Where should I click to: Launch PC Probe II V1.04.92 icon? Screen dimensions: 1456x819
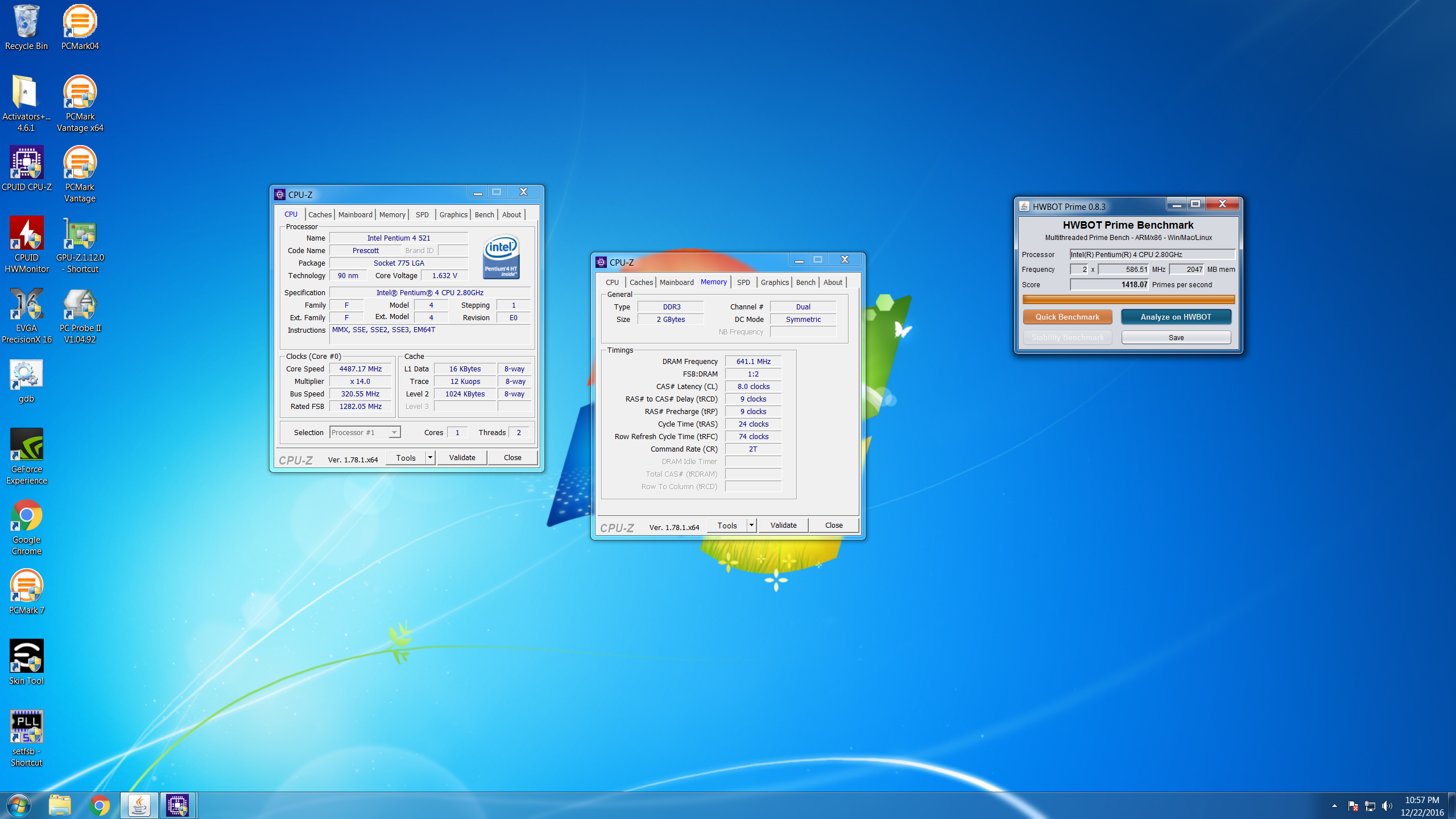(x=80, y=315)
